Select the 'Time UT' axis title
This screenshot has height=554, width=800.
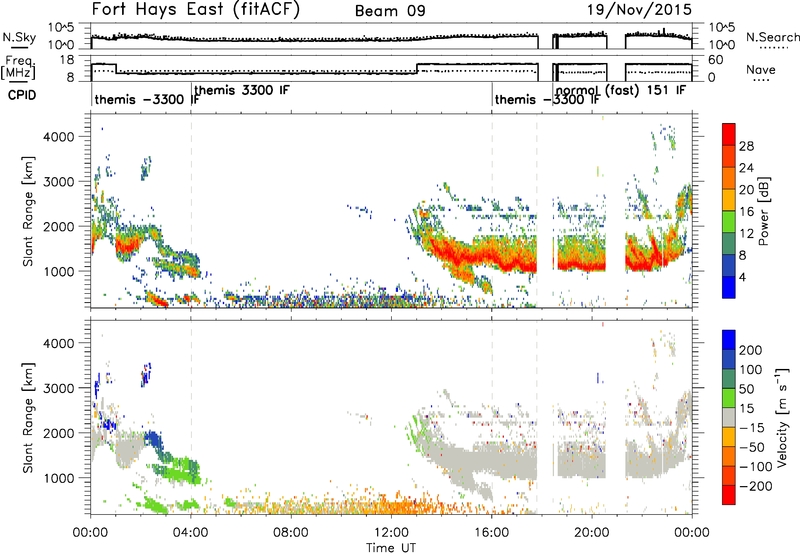[x=391, y=547]
